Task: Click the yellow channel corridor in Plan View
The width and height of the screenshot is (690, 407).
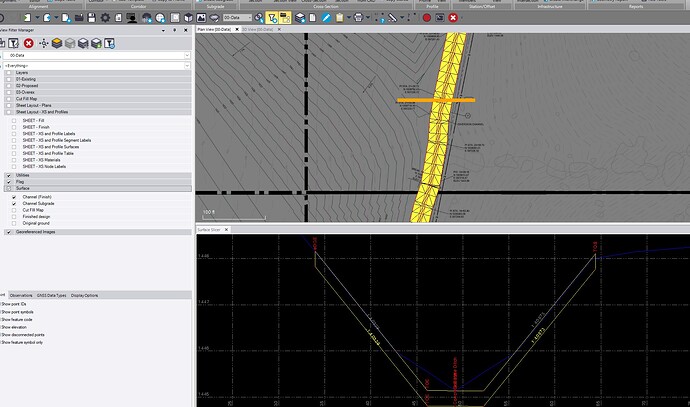Action: (x=438, y=128)
